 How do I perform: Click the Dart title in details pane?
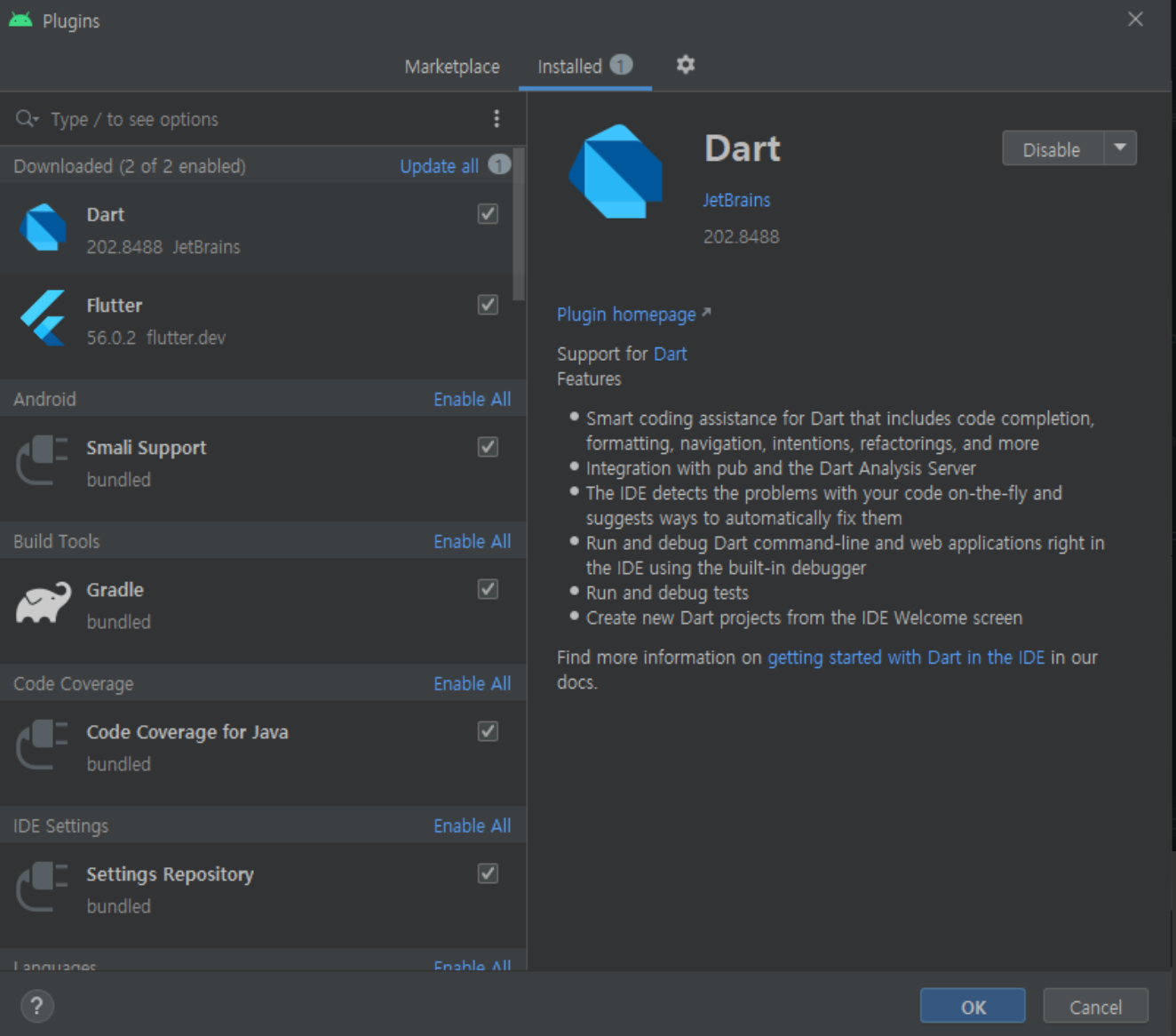(742, 148)
